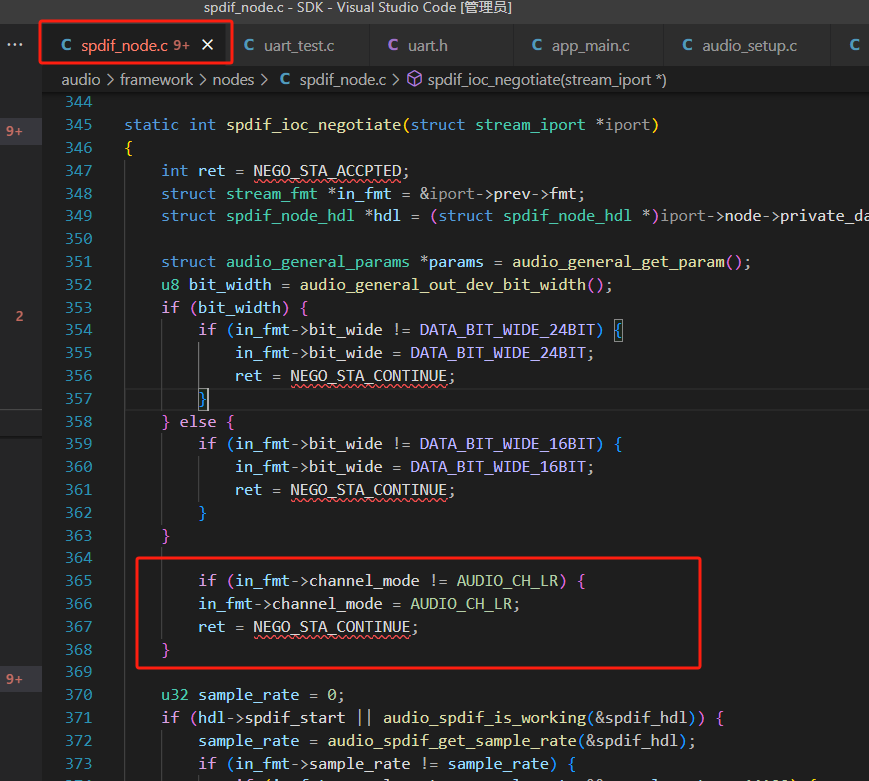The image size is (869, 781).
Task: Click DATA_BIT_WIDE_24BIT on line 354
Action: click(507, 330)
